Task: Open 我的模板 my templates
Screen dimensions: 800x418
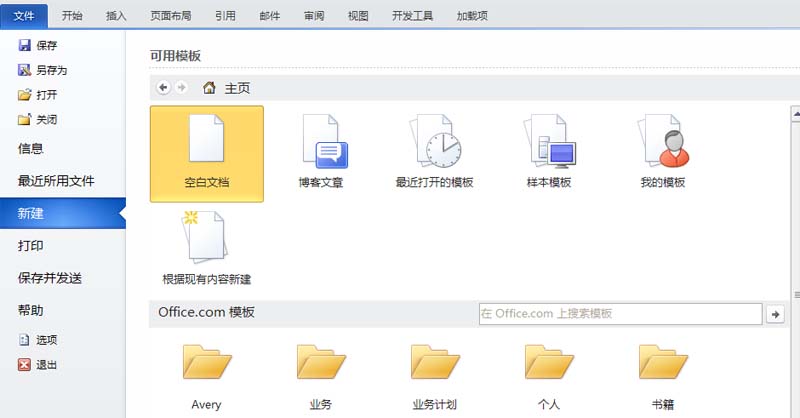Action: point(663,151)
